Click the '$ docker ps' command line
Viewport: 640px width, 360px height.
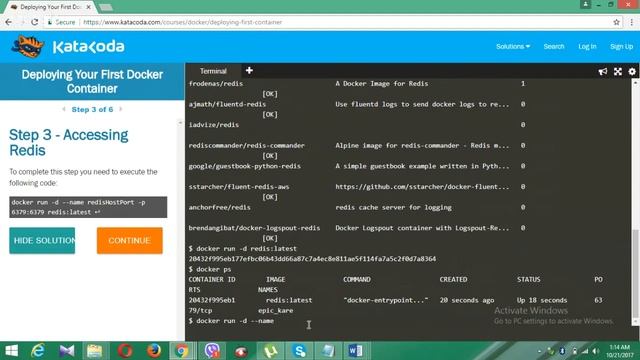pyautogui.click(x=210, y=269)
